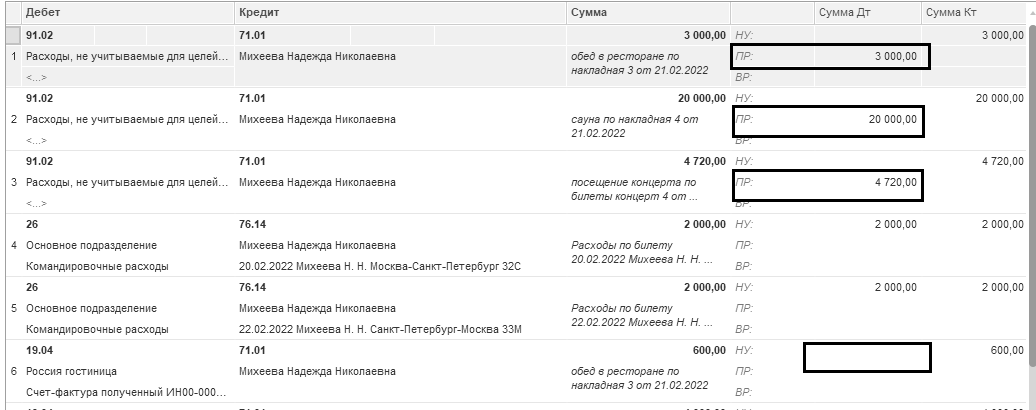Image resolution: width=1036 pixels, height=410 pixels.
Task: Open "Счет-фактура полученный ИН00-000..." entry
Action: click(126, 392)
